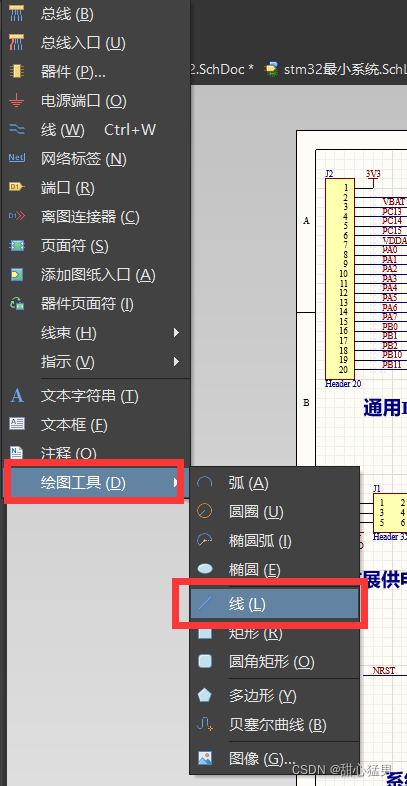Choose 多边形 (Y) submenu entry
Image resolution: width=407 pixels, height=786 pixels.
275,695
